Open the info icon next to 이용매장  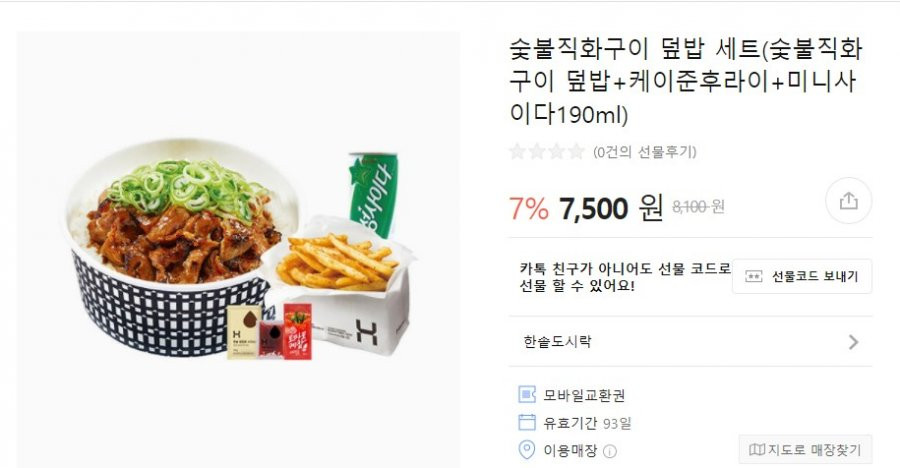tap(610, 451)
